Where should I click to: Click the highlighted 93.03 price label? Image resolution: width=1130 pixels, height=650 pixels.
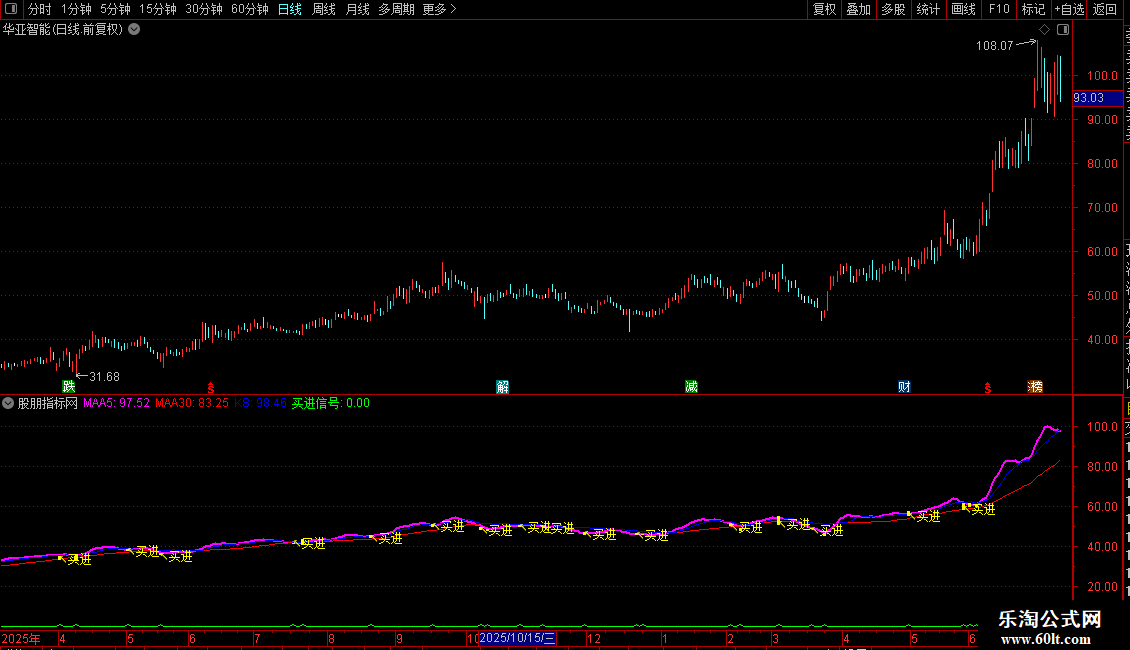(x=1097, y=98)
